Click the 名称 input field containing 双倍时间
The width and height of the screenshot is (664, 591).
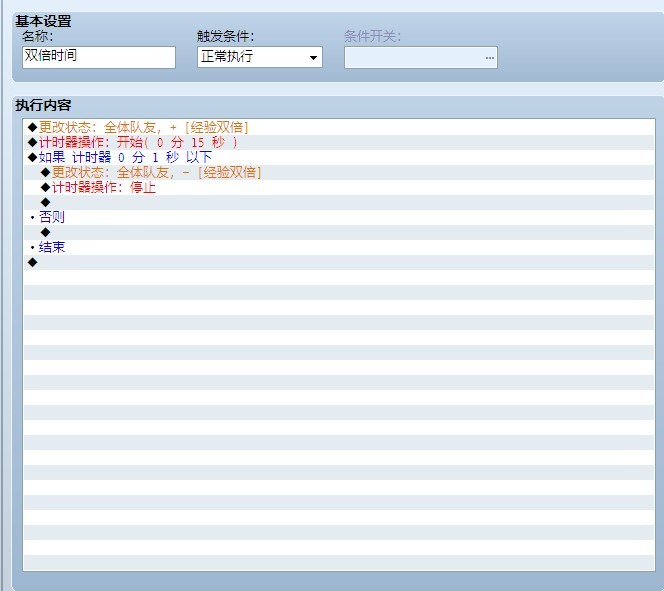pos(99,57)
